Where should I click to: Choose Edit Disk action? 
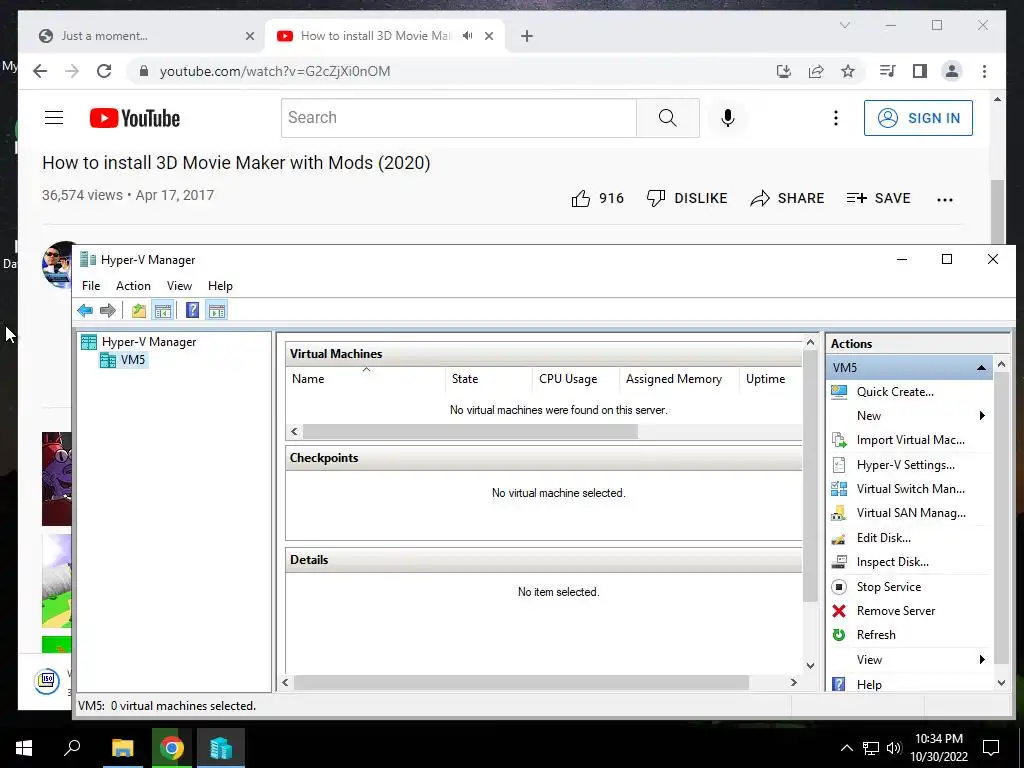point(883,537)
